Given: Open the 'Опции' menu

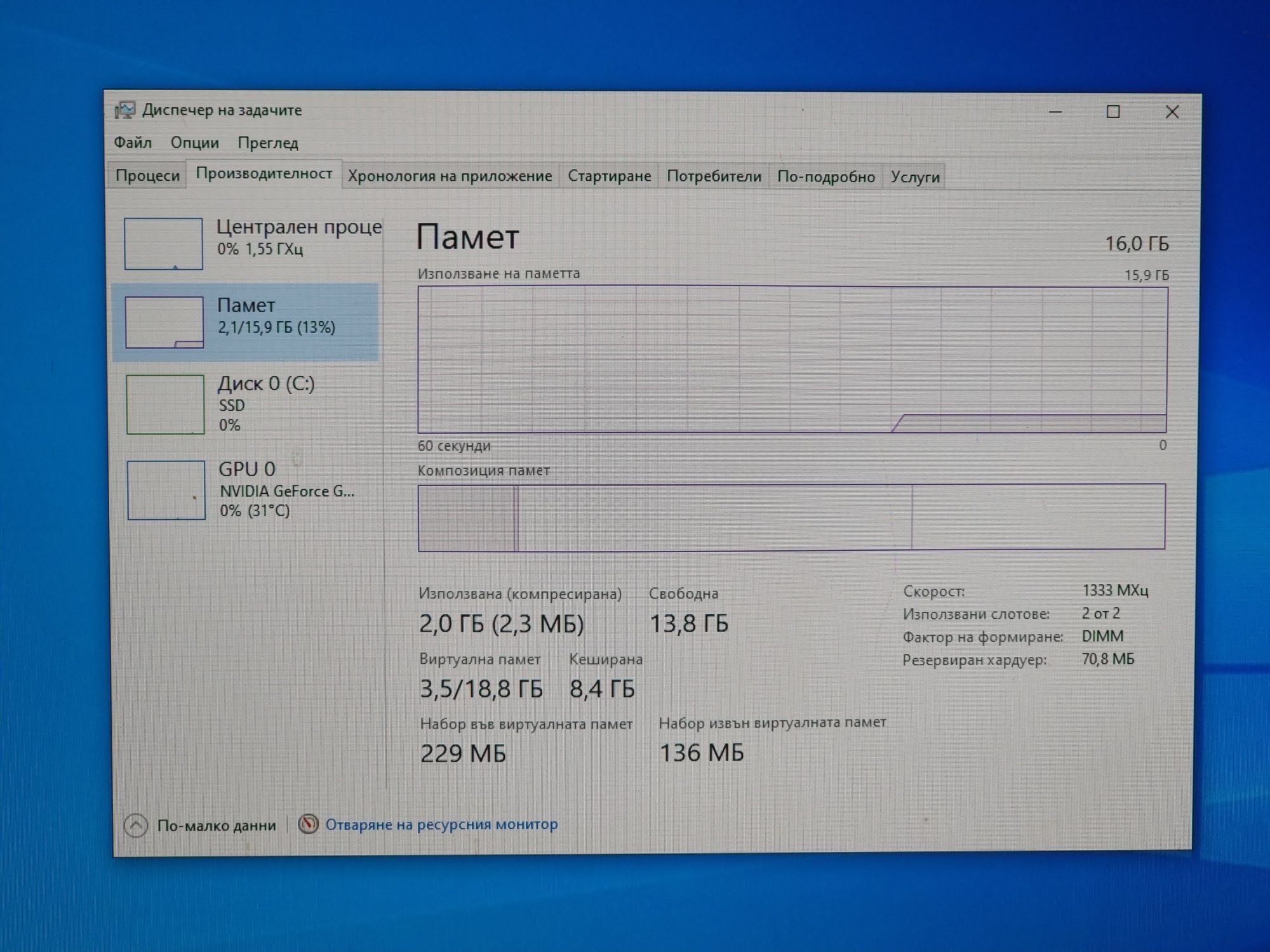Looking at the screenshot, I should [195, 143].
